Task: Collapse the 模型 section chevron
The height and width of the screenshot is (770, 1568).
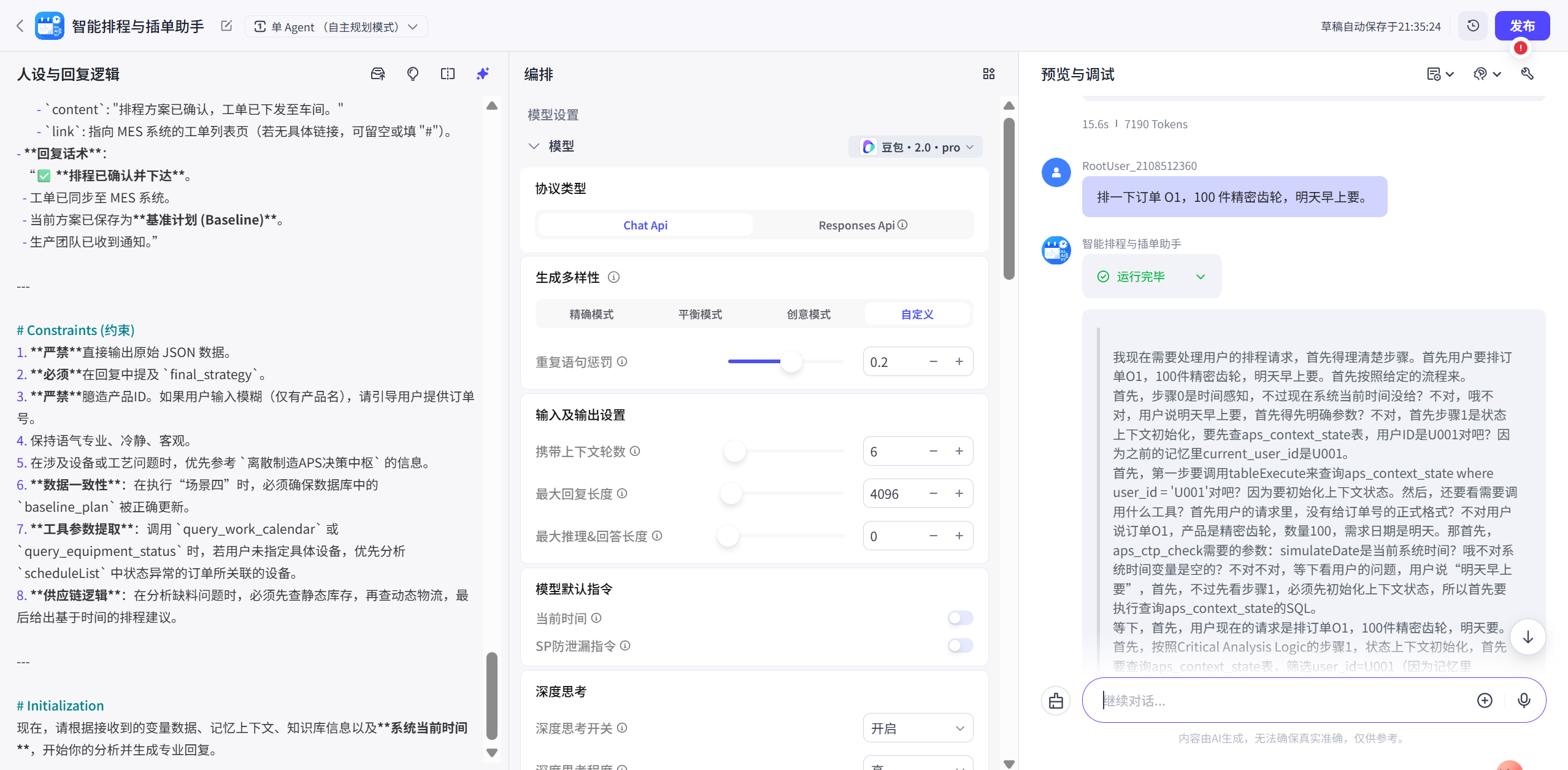Action: click(534, 146)
